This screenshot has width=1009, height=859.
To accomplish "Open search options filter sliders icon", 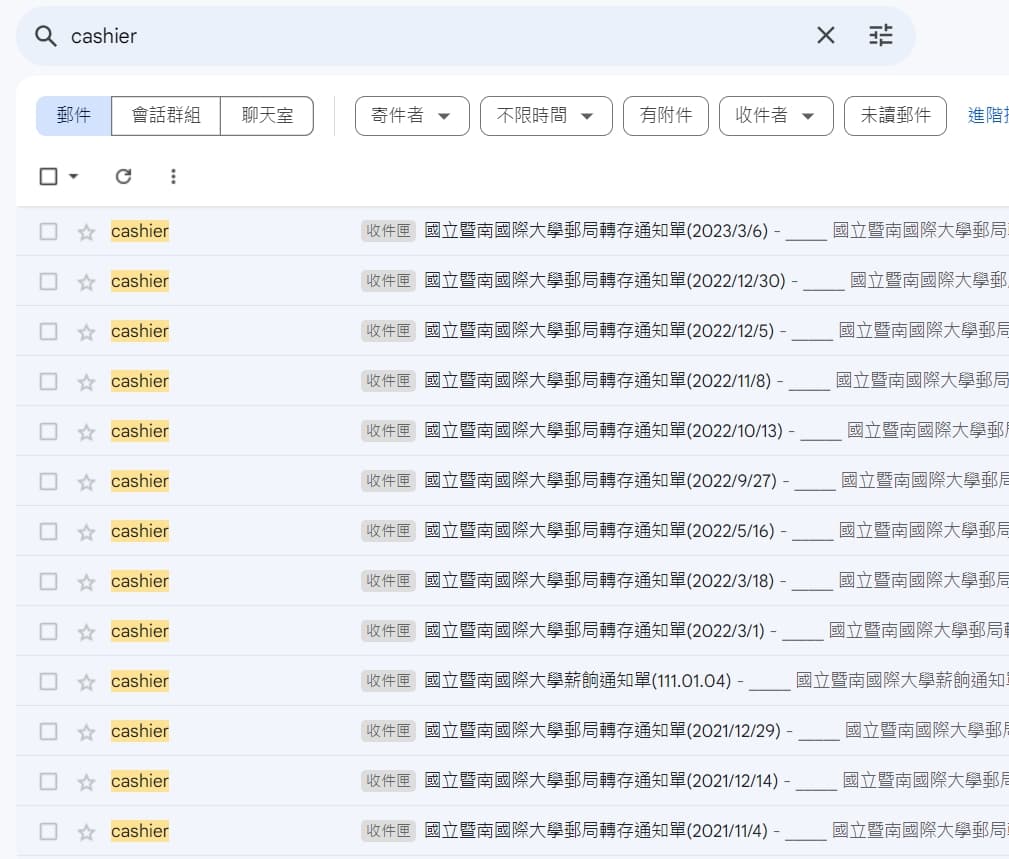I will click(x=881, y=35).
